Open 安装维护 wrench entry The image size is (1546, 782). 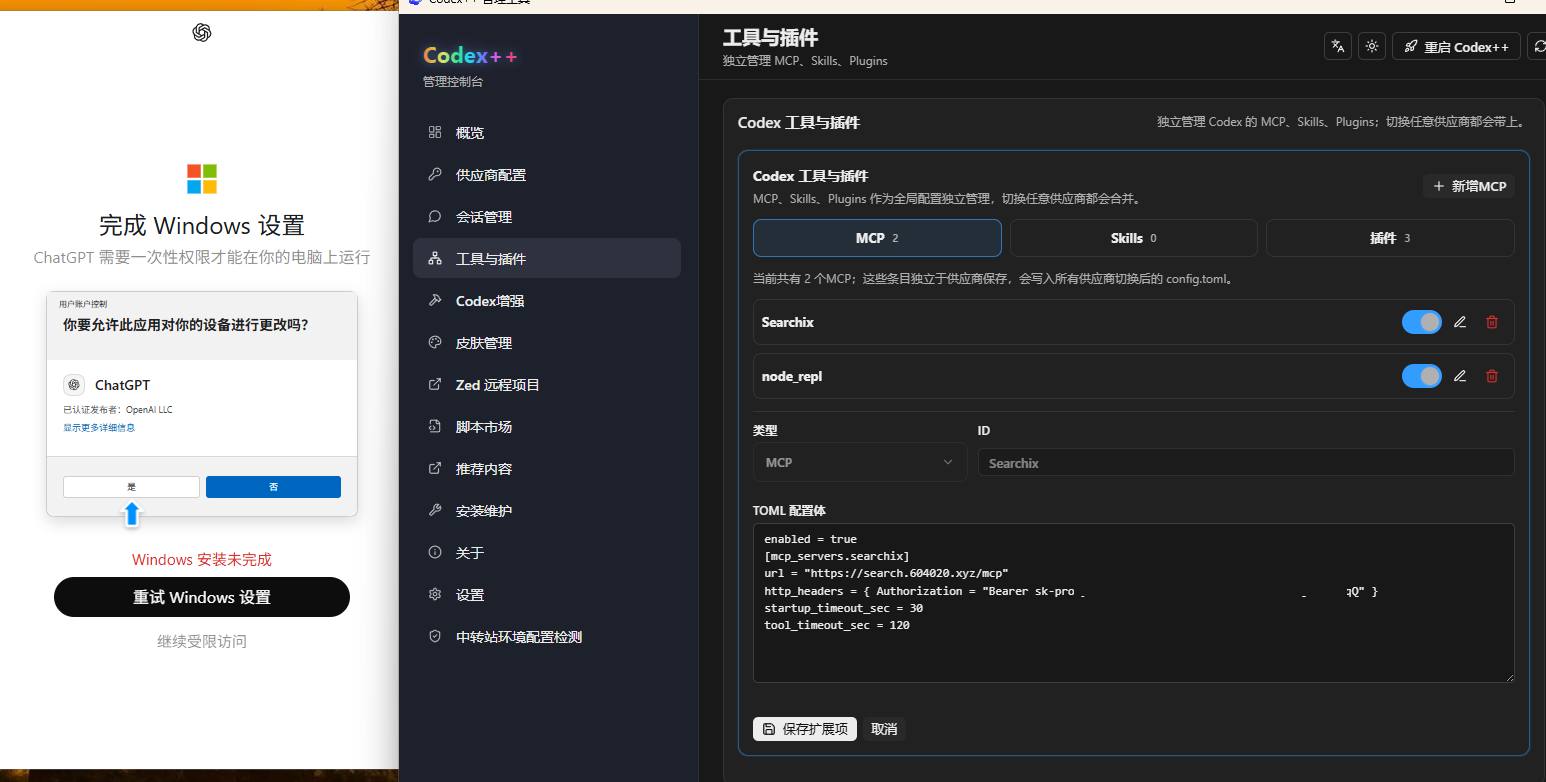(x=546, y=511)
